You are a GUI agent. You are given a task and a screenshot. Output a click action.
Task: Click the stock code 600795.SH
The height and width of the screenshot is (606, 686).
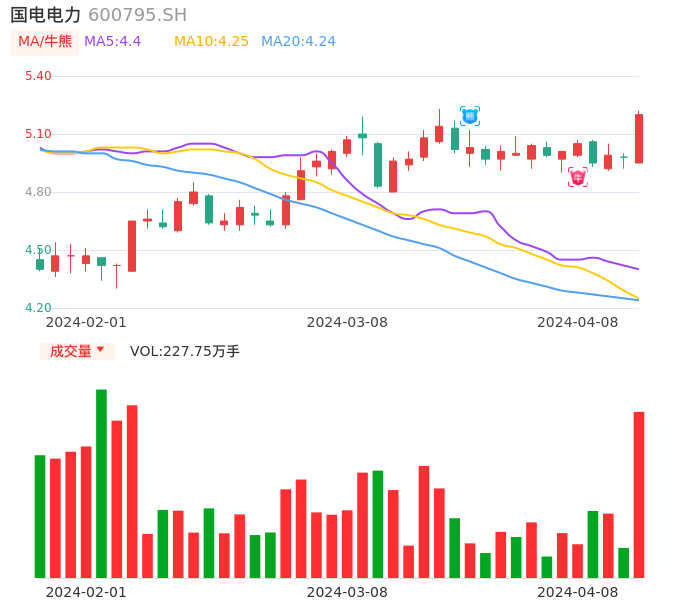(x=137, y=15)
